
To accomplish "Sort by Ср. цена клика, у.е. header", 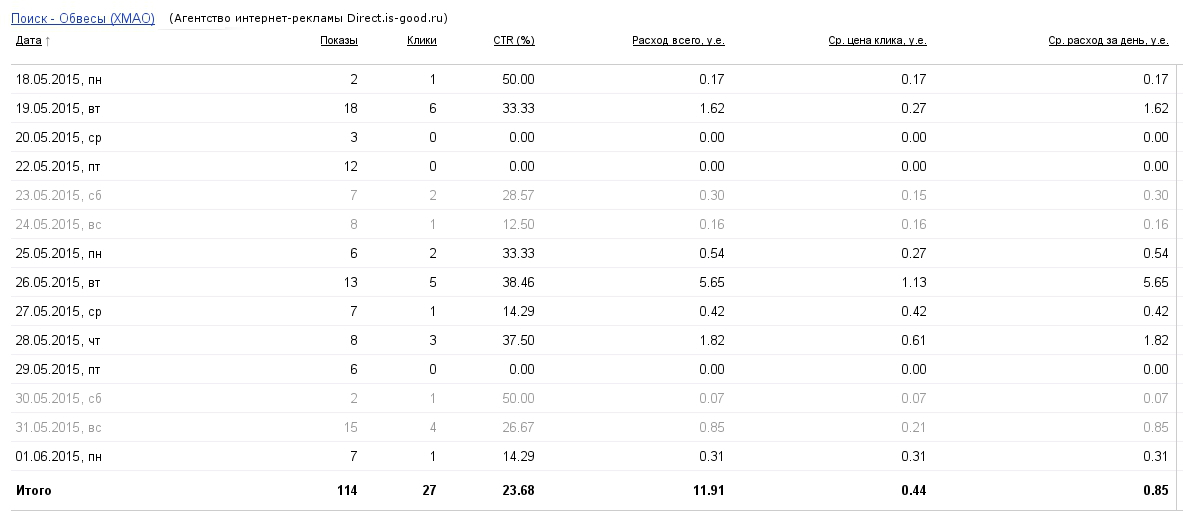I will 877,41.
